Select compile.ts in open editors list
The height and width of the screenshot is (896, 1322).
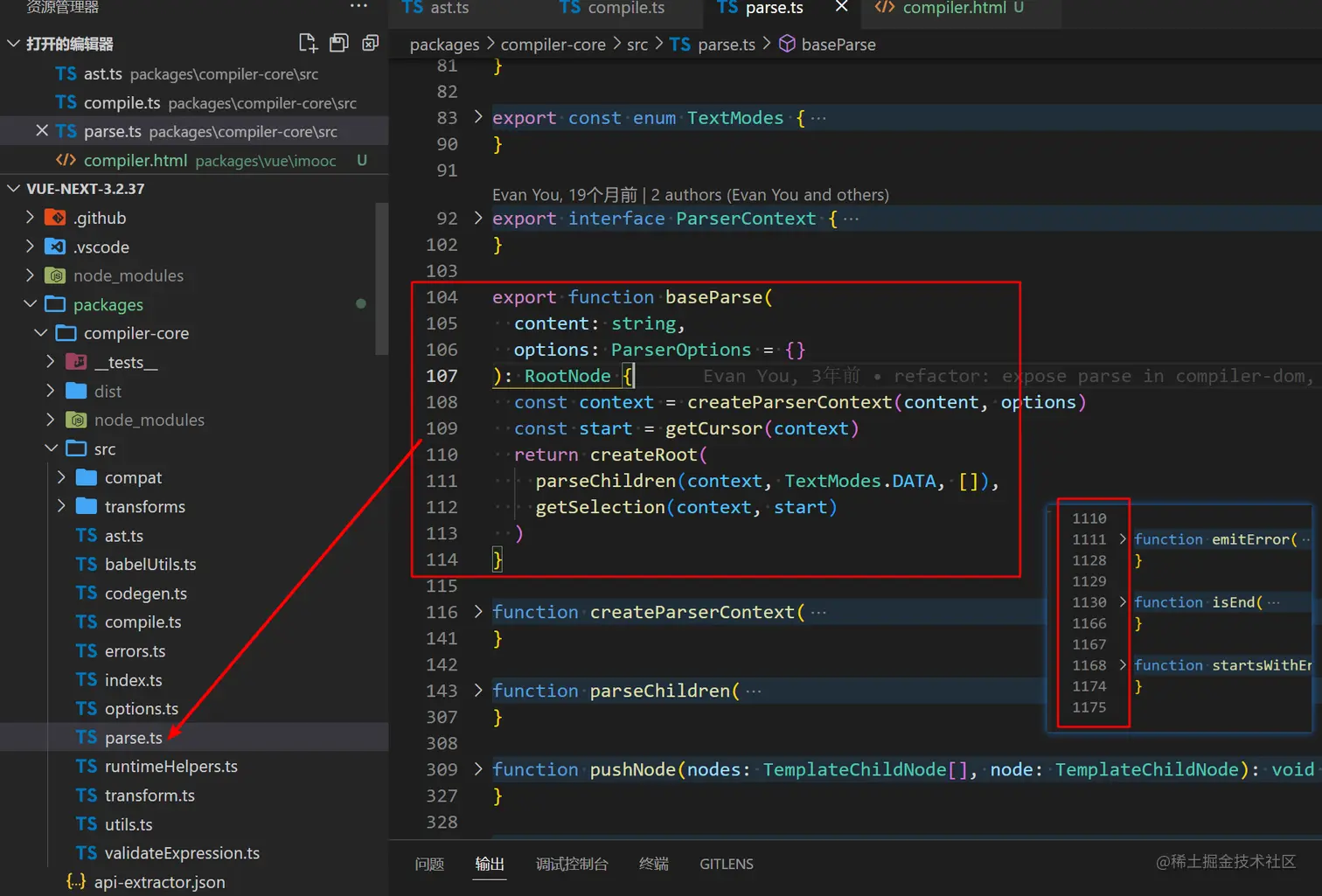click(194, 102)
